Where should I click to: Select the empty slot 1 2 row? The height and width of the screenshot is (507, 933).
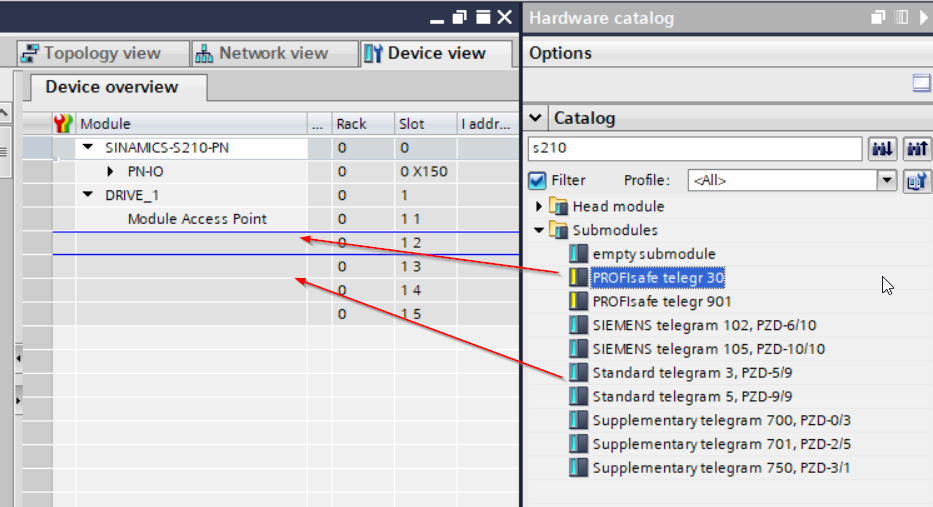[x=286, y=243]
